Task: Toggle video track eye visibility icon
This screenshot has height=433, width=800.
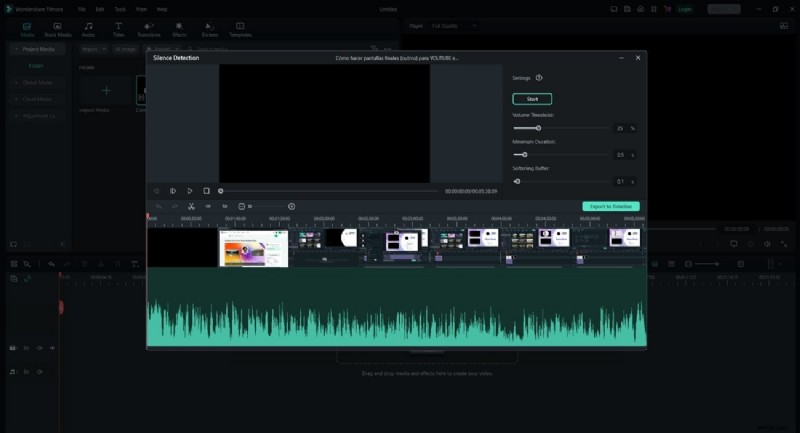Action: (x=52, y=348)
